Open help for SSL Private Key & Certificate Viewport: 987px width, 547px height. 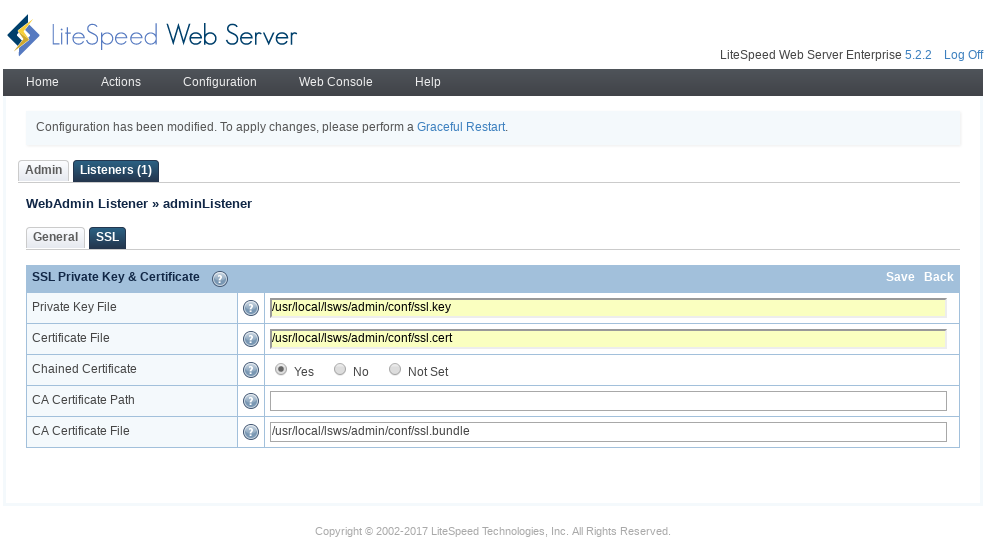click(220, 279)
